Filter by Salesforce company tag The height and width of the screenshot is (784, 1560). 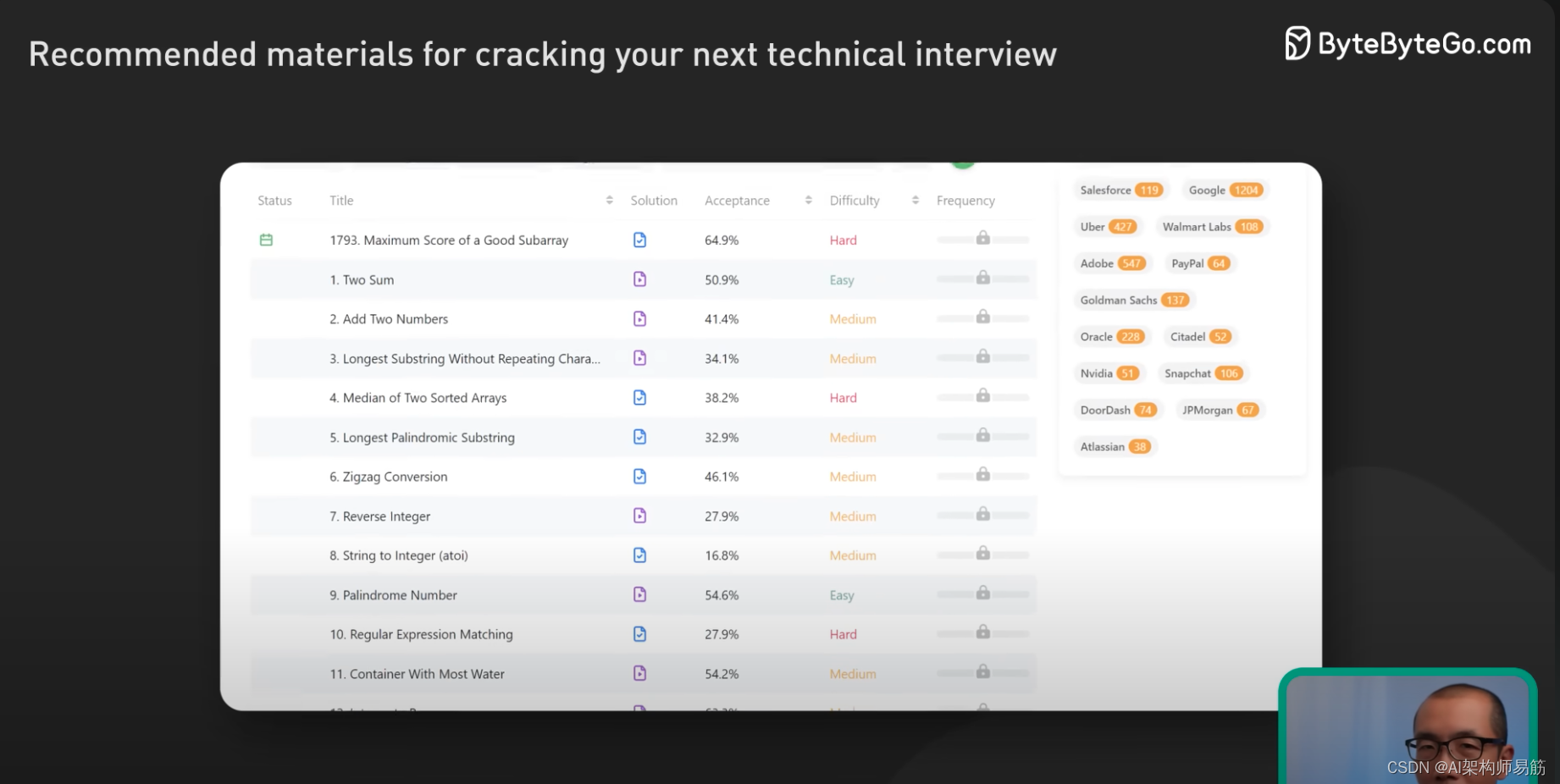point(1121,190)
